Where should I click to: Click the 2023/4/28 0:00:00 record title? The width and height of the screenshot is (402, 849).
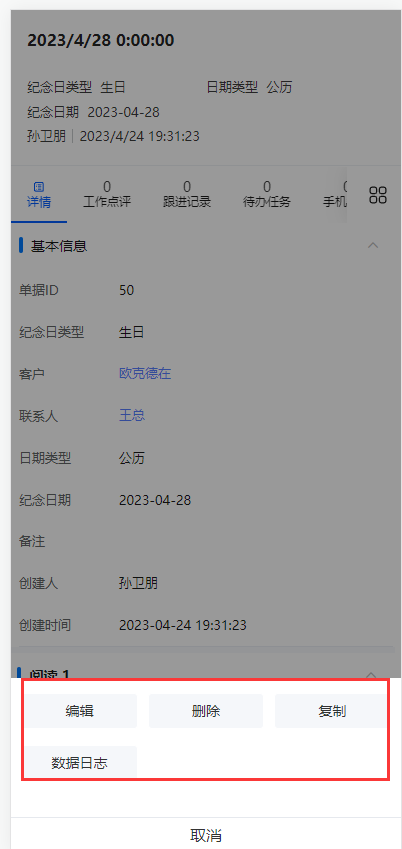pyautogui.click(x=101, y=41)
